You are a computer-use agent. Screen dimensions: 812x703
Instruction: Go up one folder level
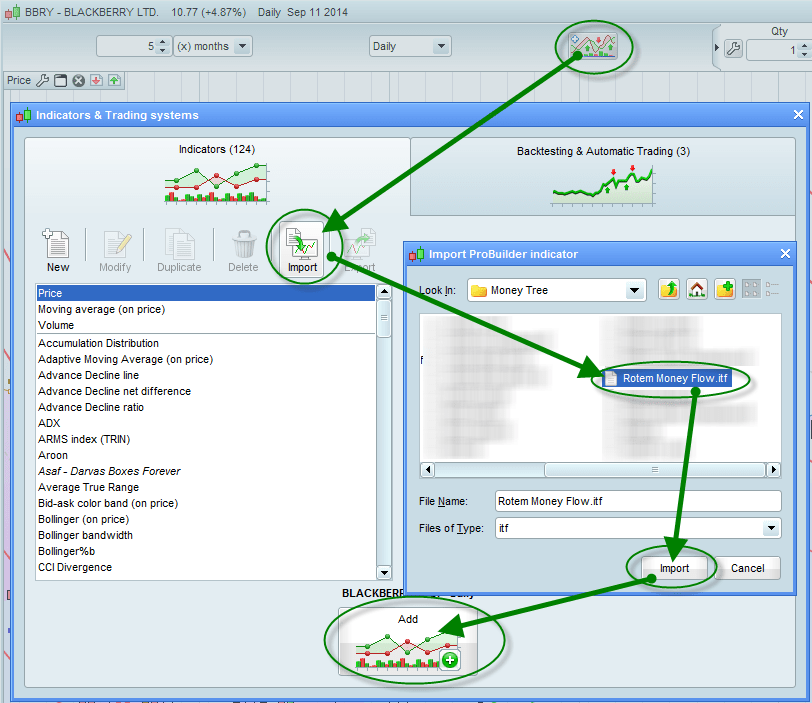coord(668,290)
